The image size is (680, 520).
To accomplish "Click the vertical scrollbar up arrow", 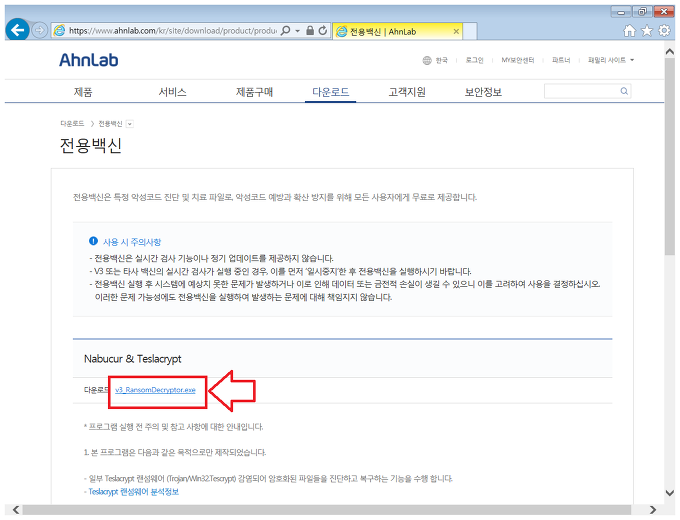I will coord(670,51).
